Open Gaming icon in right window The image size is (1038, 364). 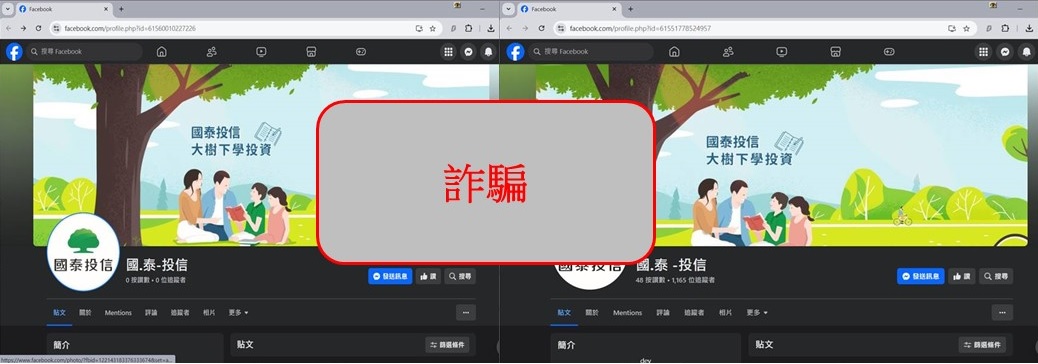[889, 52]
